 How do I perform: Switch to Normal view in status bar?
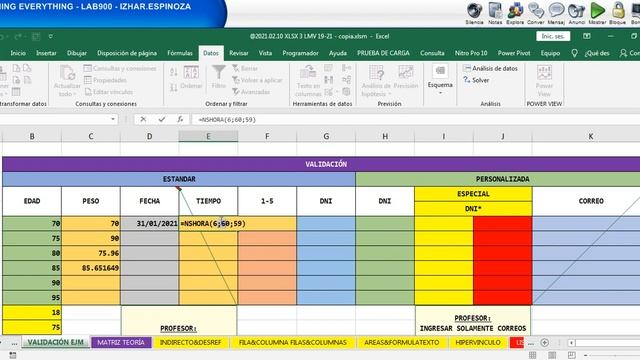532,355
